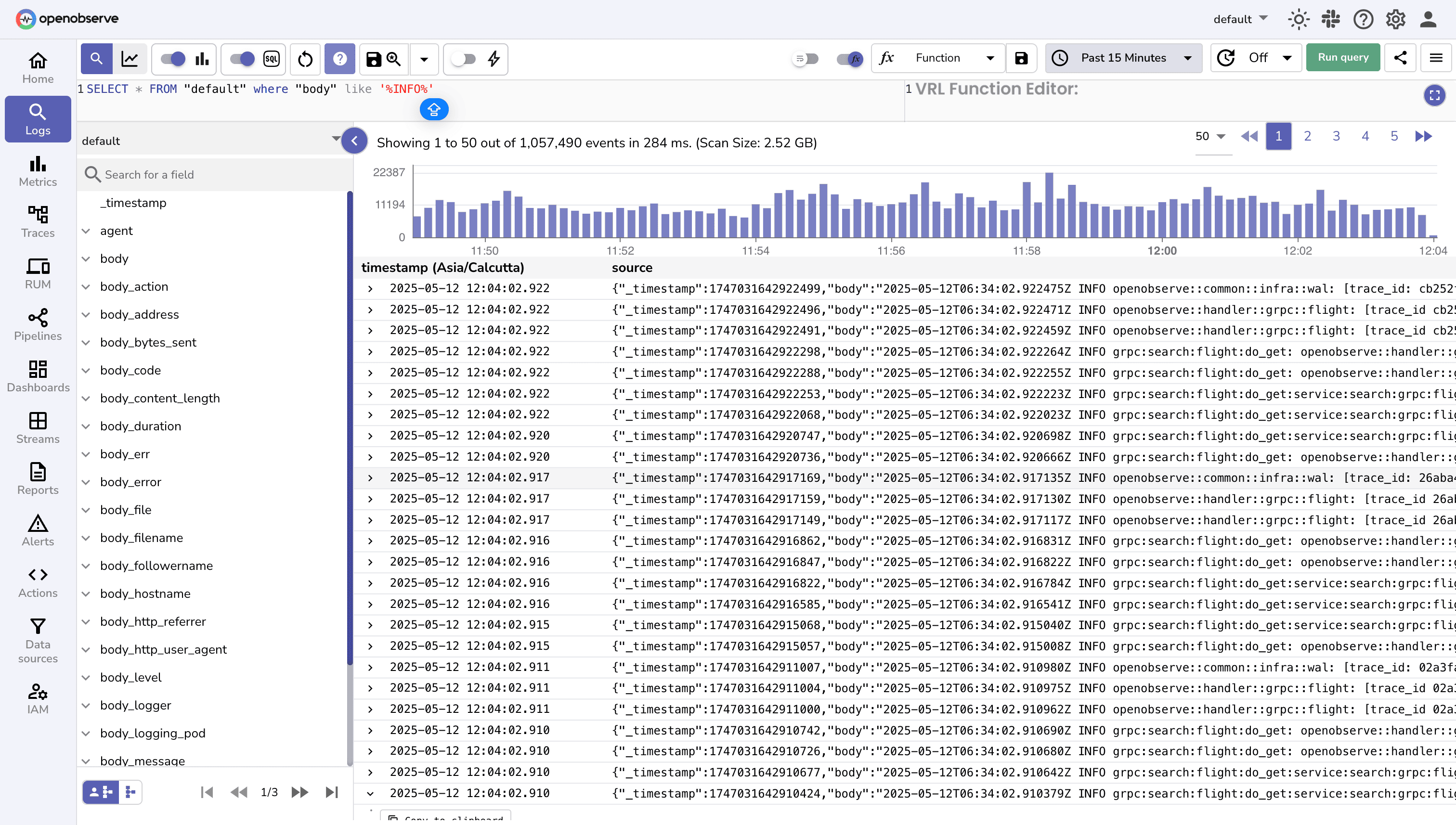Image resolution: width=1456 pixels, height=825 pixels.
Task: Disable the SQL mode toggle
Action: (x=244, y=58)
